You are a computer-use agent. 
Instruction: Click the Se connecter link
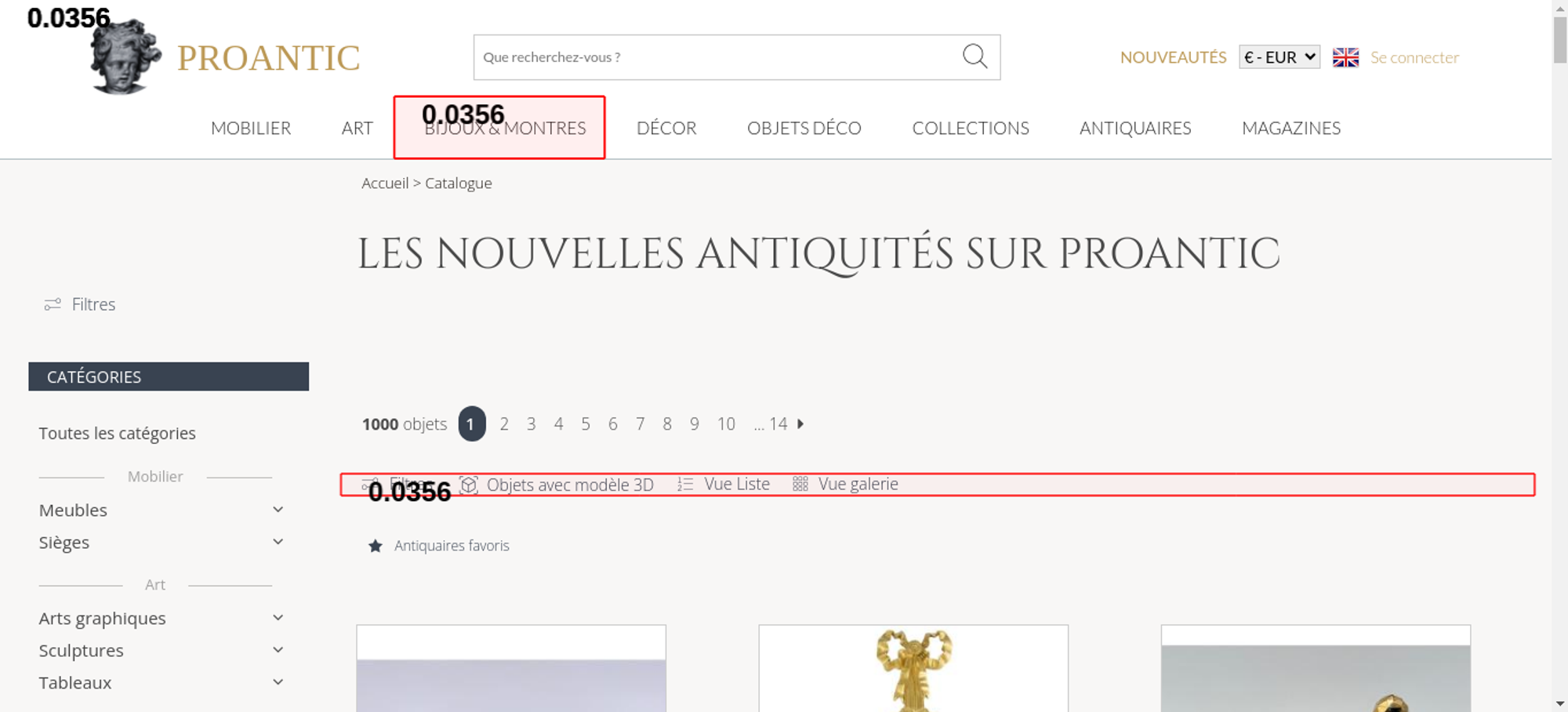(1414, 57)
